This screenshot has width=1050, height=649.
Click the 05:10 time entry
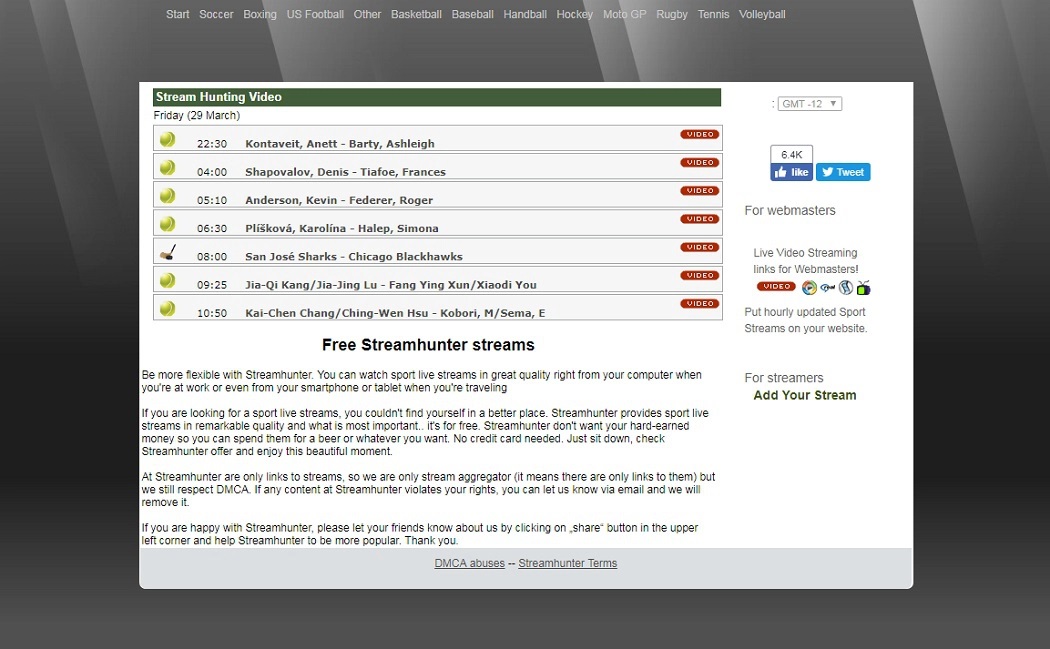[x=212, y=200]
